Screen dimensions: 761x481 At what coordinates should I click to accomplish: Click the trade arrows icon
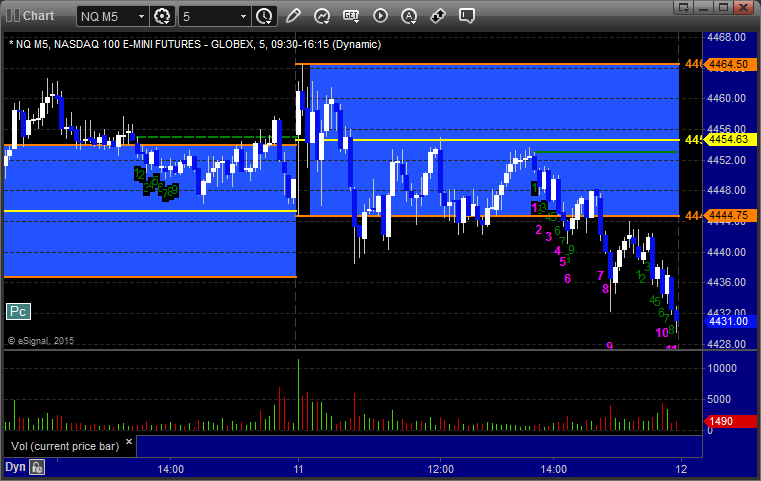pos(438,16)
